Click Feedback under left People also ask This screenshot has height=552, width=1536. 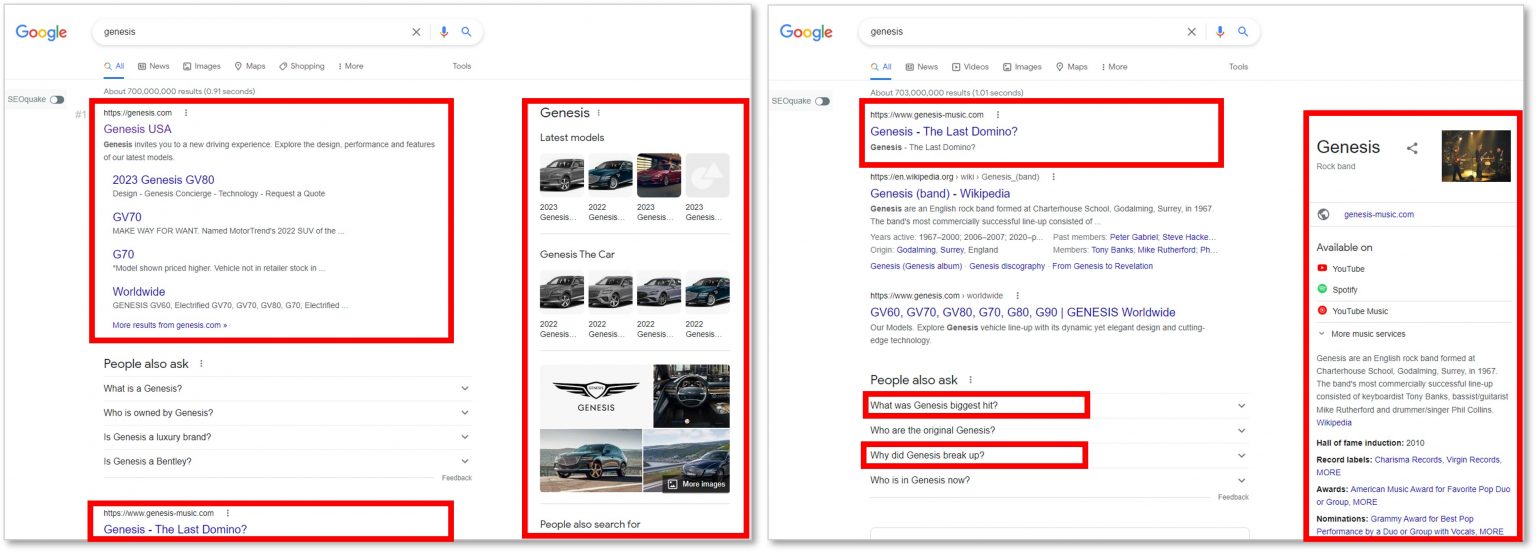pyautogui.click(x=456, y=478)
